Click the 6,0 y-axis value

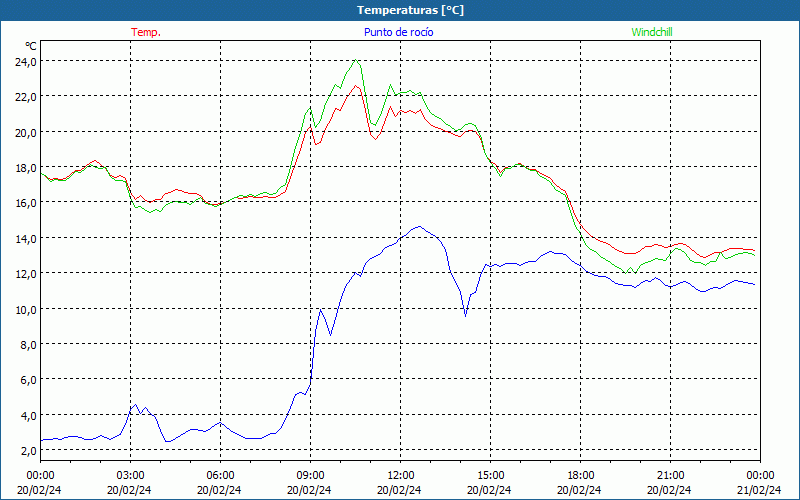pos(28,380)
